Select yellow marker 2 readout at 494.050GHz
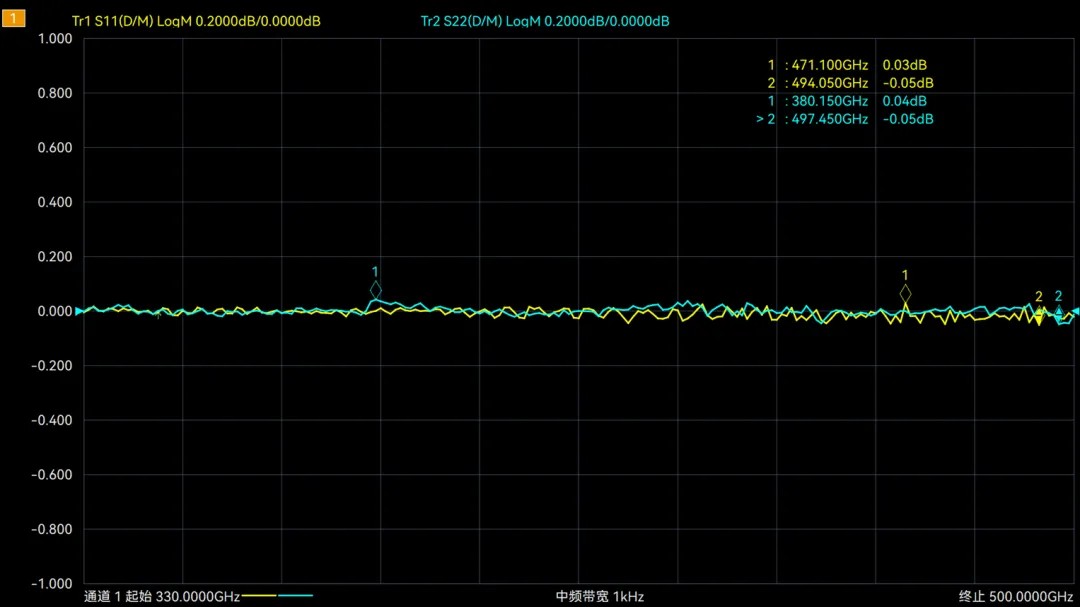1080x607 pixels. tap(849, 83)
